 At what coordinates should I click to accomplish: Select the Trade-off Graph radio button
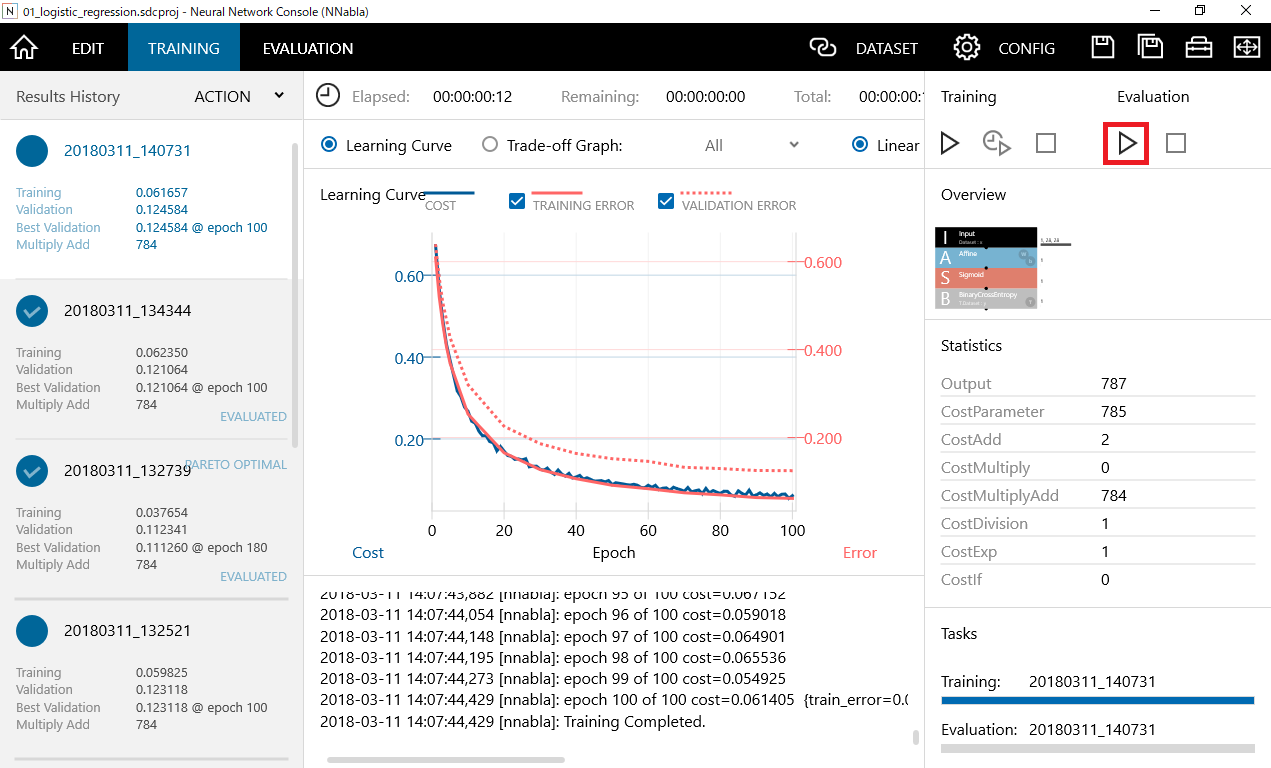(x=489, y=144)
